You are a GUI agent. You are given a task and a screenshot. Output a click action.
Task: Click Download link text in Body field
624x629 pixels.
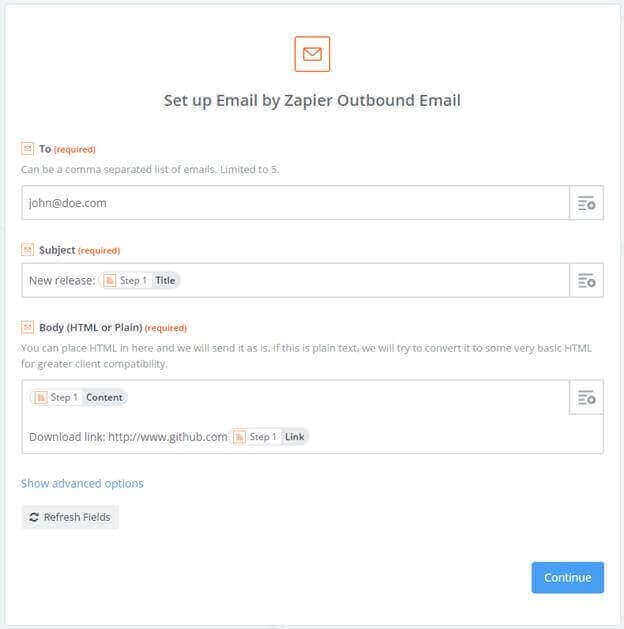pyautogui.click(x=67, y=437)
